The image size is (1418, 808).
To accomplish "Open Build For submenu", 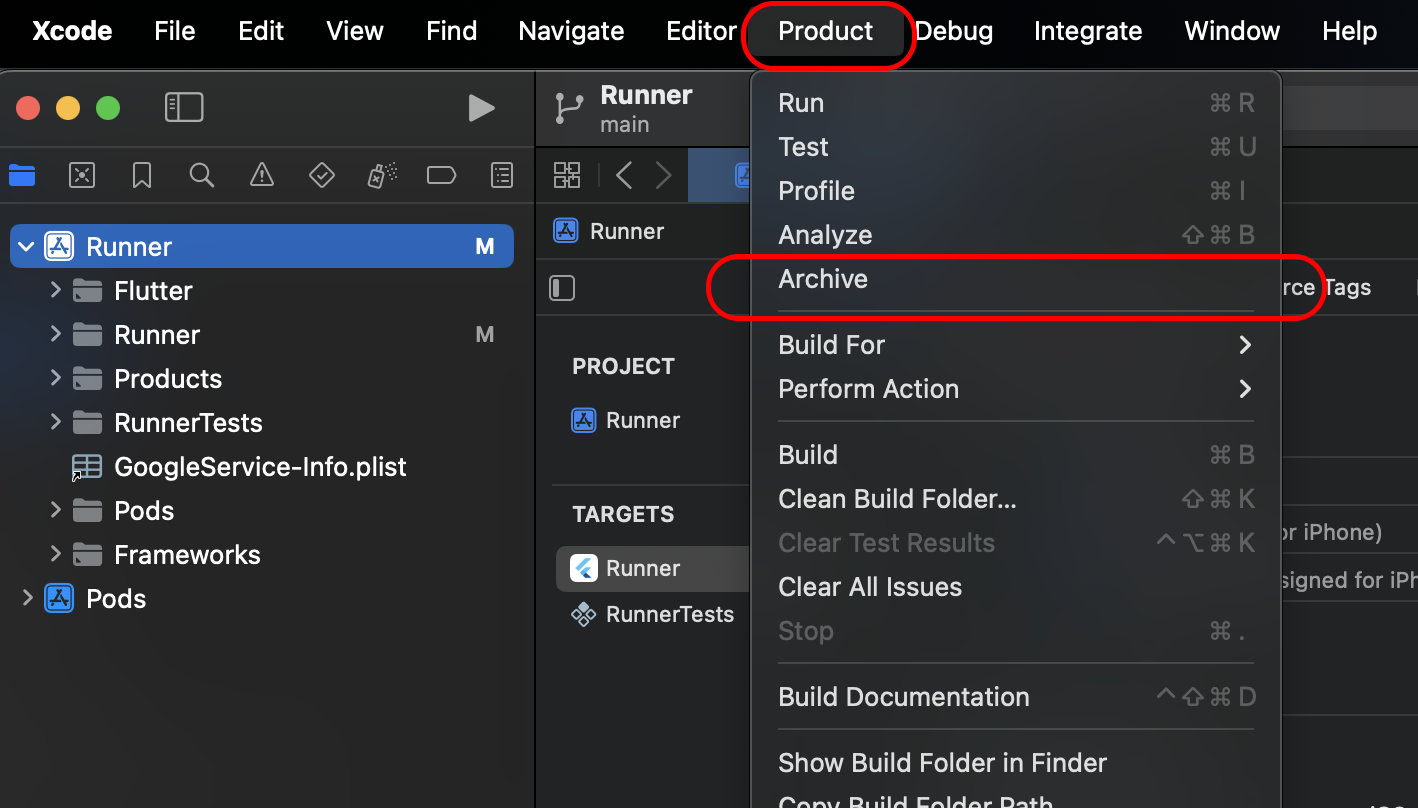I will point(1016,345).
